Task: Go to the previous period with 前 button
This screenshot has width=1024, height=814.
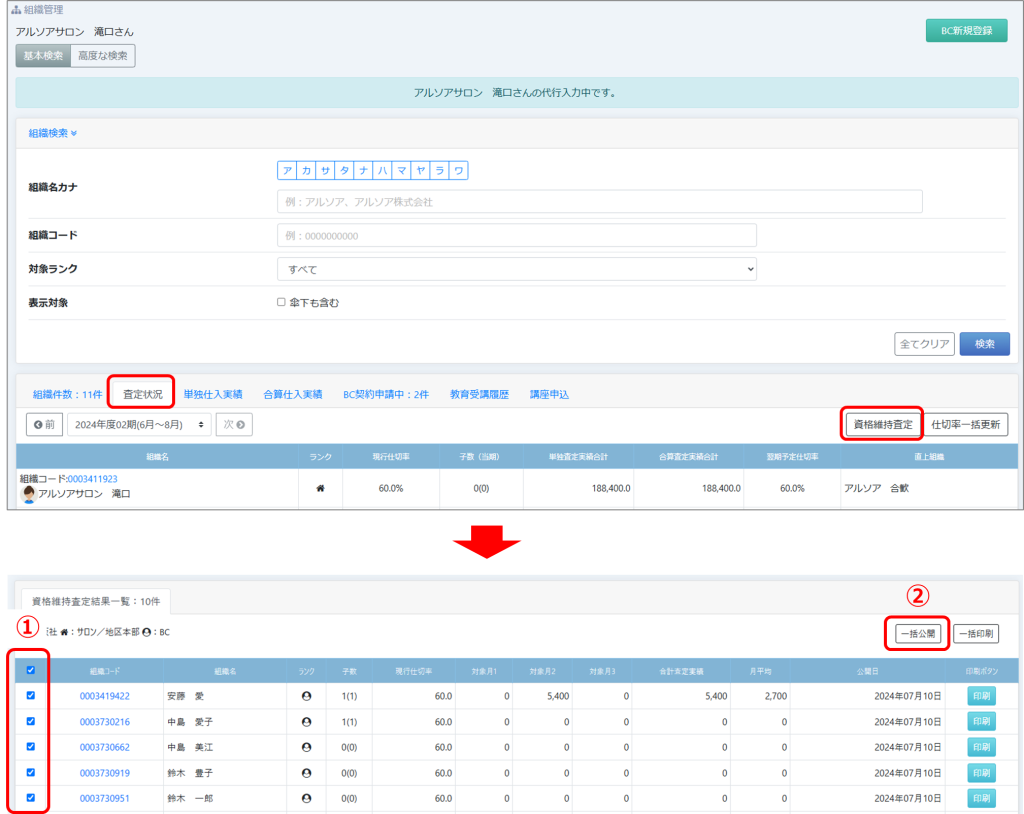Action: (44, 424)
